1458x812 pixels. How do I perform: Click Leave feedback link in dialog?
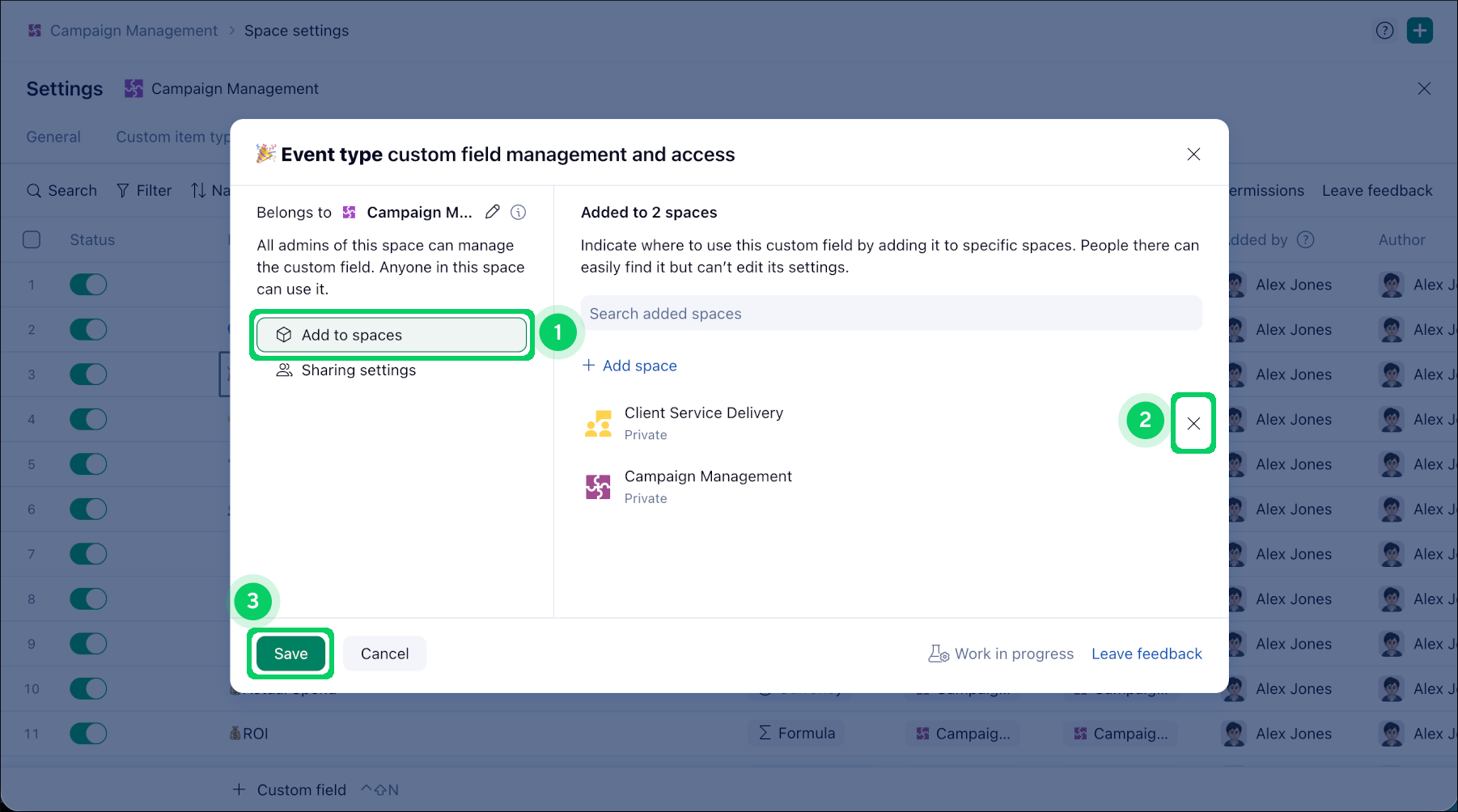pyautogui.click(x=1146, y=653)
